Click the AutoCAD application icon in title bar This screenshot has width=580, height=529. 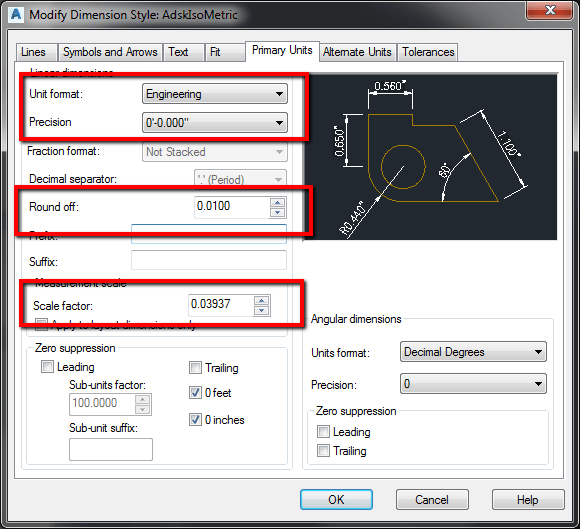[16, 14]
